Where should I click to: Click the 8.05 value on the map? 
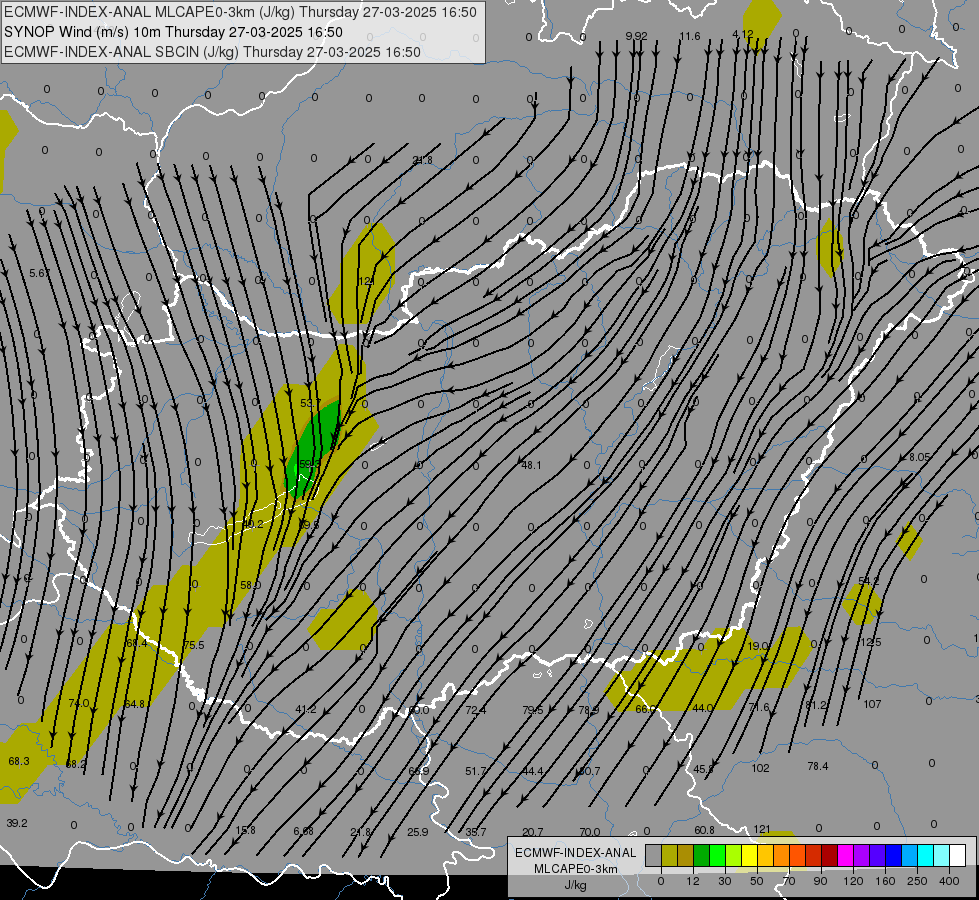(x=919, y=457)
